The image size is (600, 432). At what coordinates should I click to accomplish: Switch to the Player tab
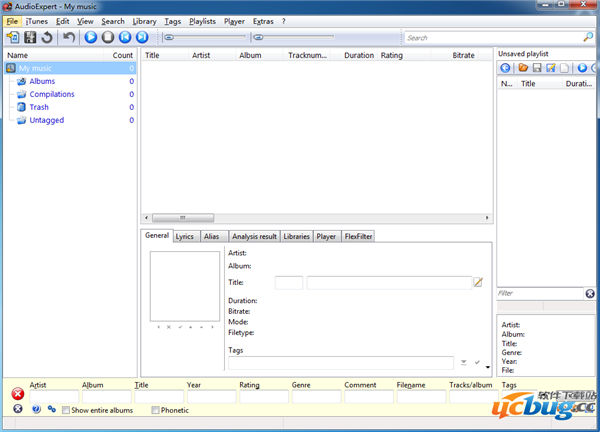pyautogui.click(x=326, y=236)
